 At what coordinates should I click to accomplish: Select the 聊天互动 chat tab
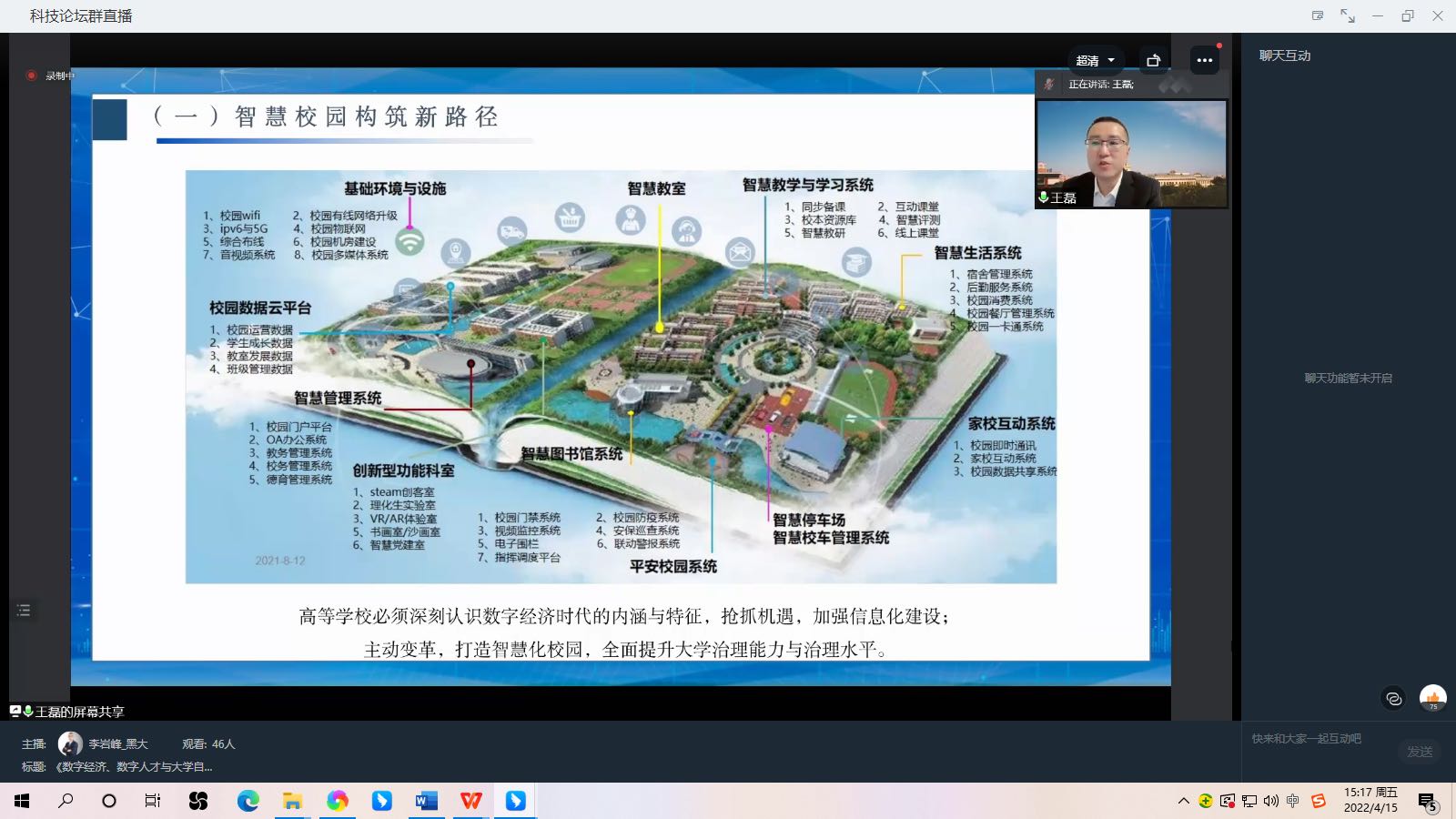[1285, 56]
